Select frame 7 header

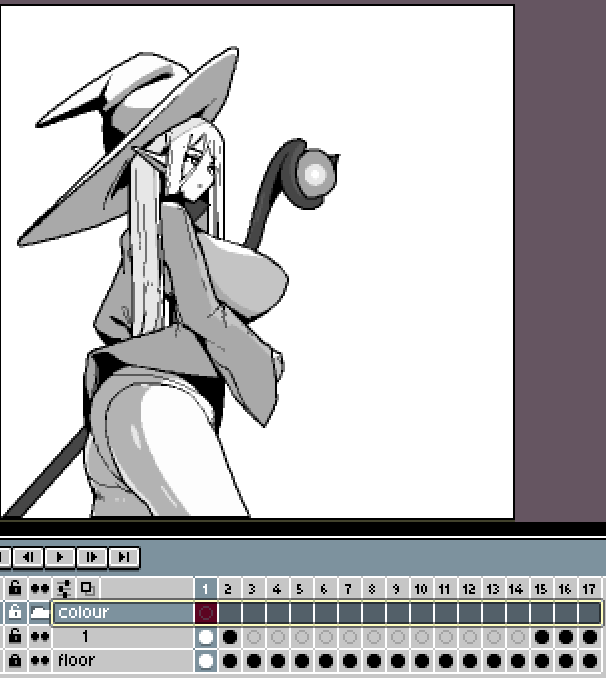[349, 588]
